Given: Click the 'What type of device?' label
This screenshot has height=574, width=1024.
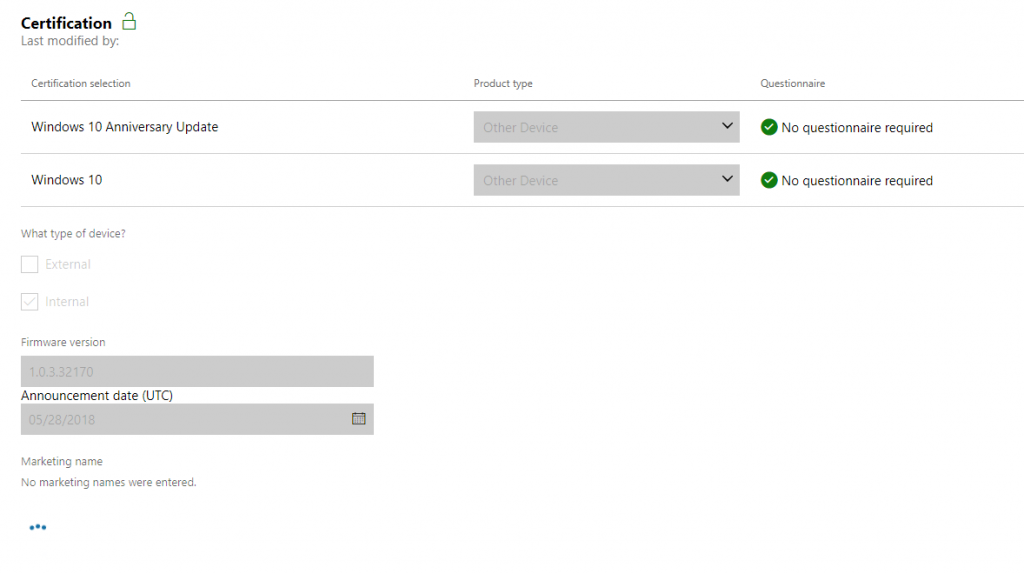Looking at the screenshot, I should (73, 234).
